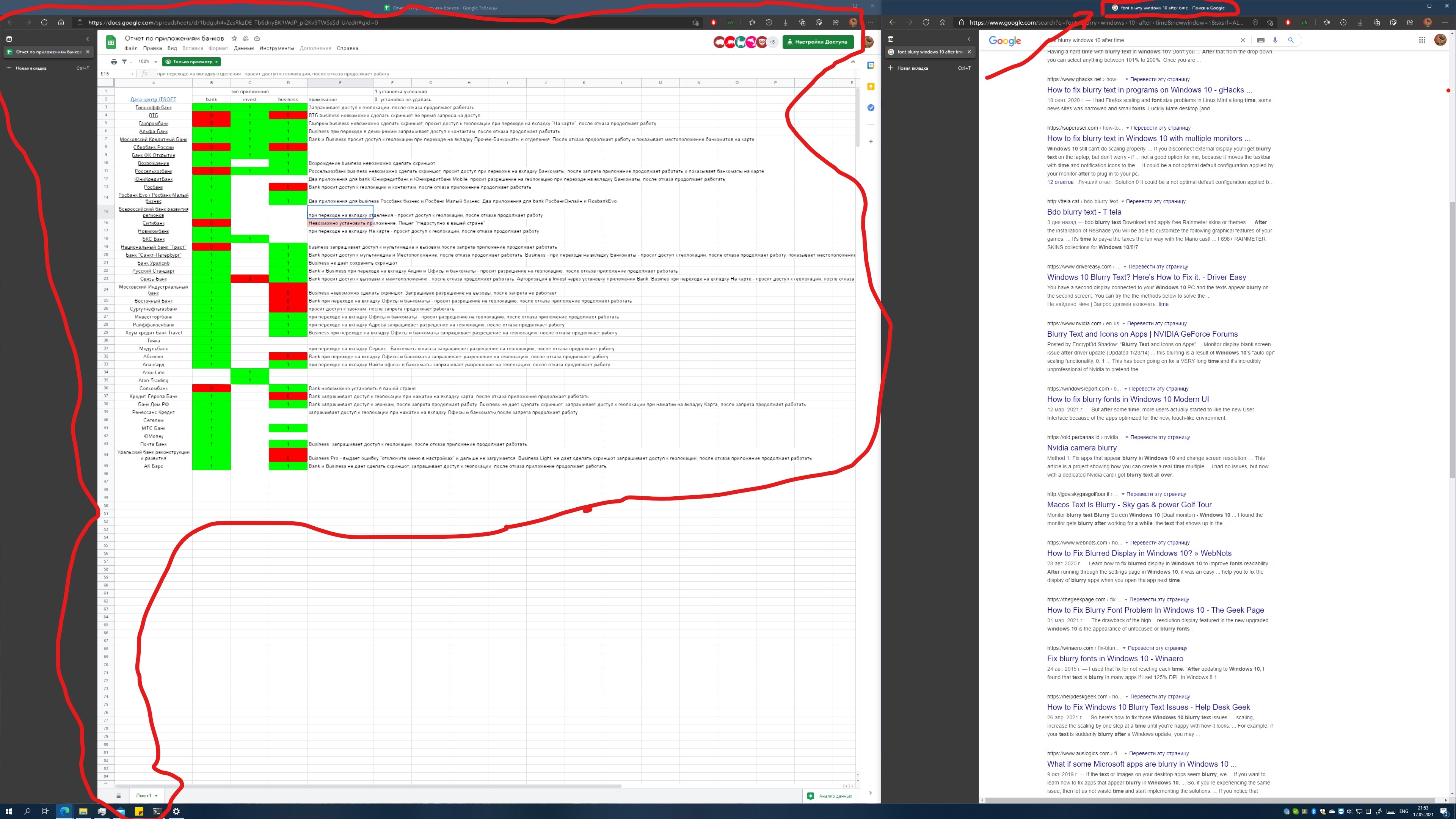Open the filter views icon in Sheets

124,61
